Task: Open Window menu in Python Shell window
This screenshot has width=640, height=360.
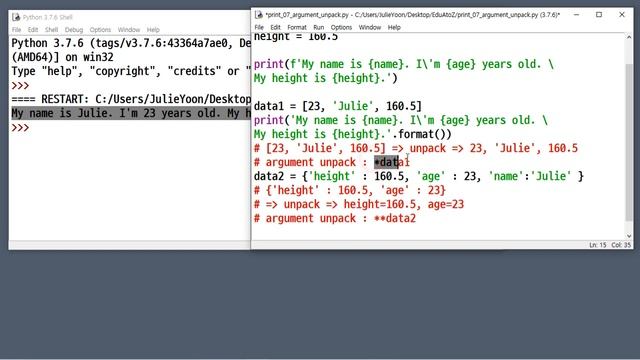Action: 129,30
